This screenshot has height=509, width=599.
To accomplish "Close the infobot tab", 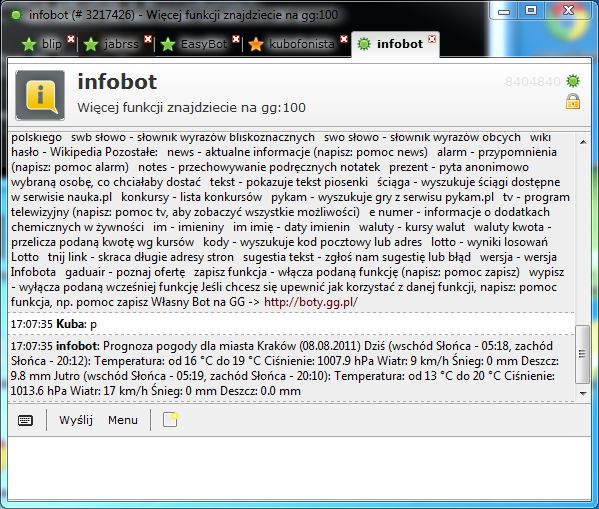I will [x=432, y=39].
